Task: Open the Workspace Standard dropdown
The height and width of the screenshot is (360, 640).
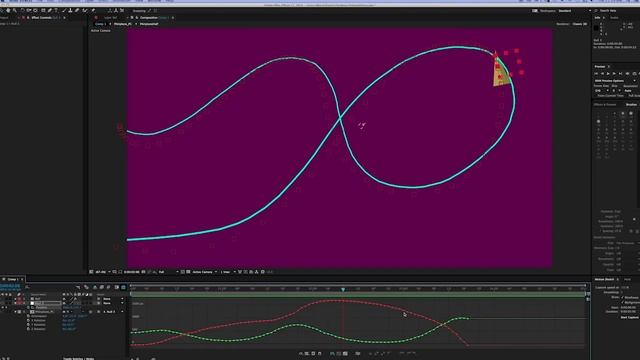Action: point(575,11)
